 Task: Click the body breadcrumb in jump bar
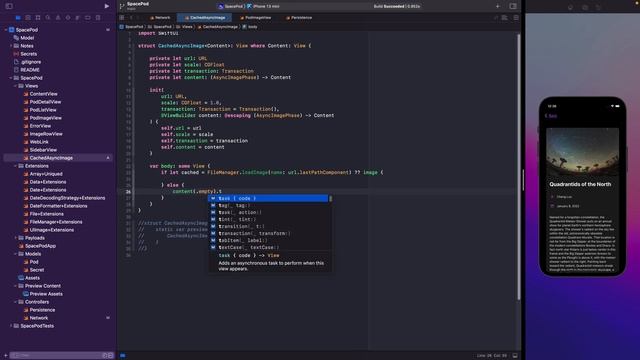(x=250, y=27)
